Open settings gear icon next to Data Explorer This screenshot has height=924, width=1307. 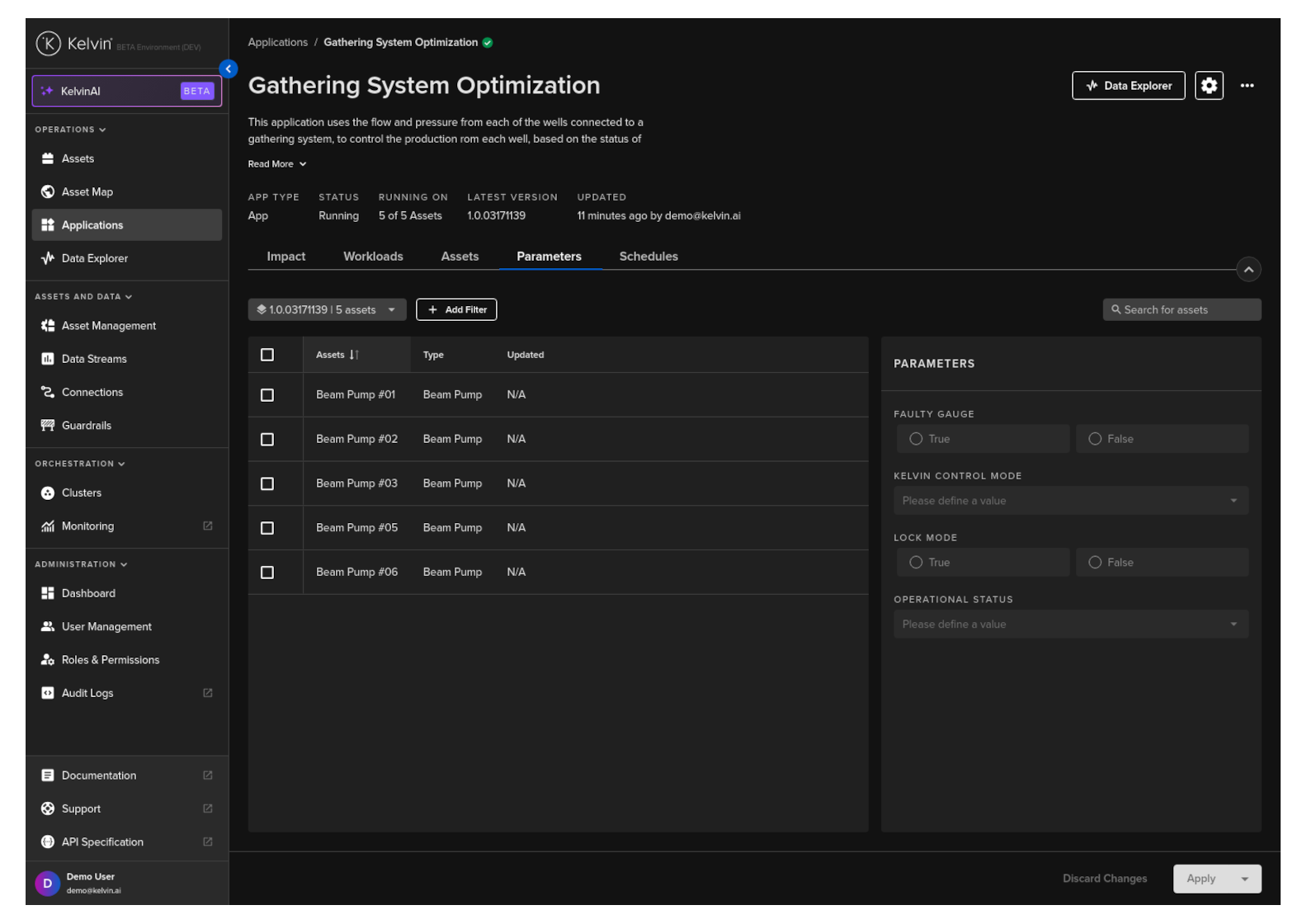click(1208, 86)
